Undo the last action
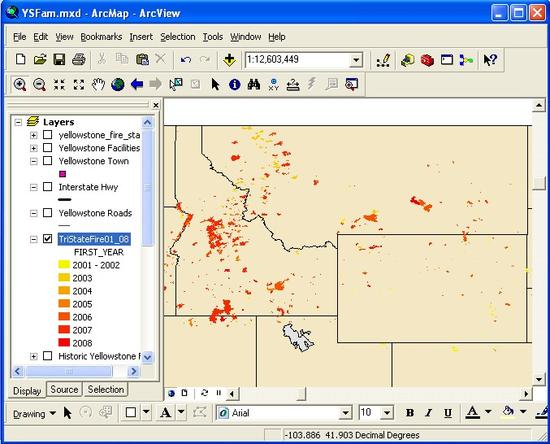Screen dimensions: 550x444 click(186, 60)
